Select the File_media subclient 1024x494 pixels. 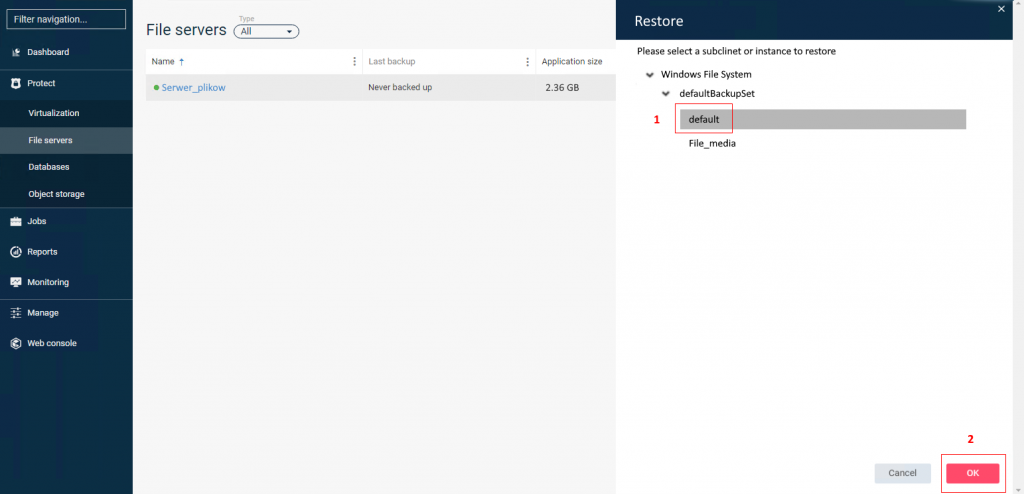pyautogui.click(x=712, y=144)
